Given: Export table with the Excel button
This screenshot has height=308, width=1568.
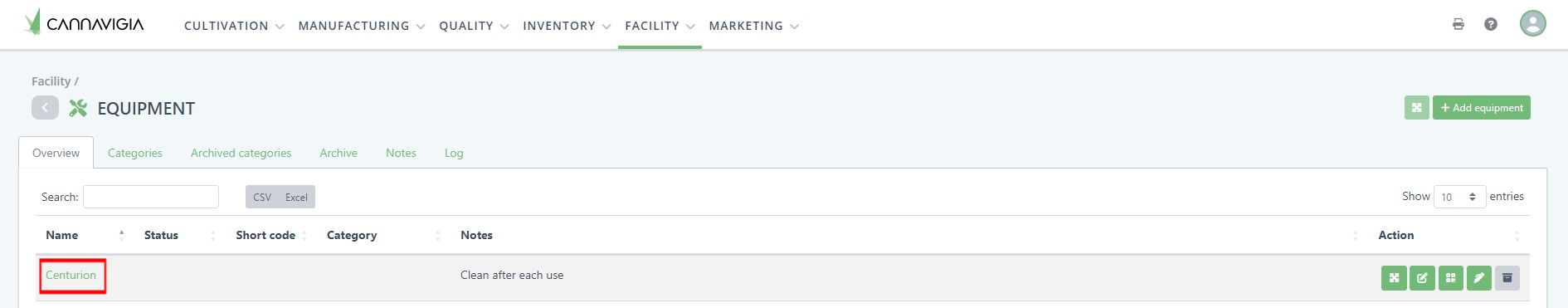Looking at the screenshot, I should click(x=296, y=197).
